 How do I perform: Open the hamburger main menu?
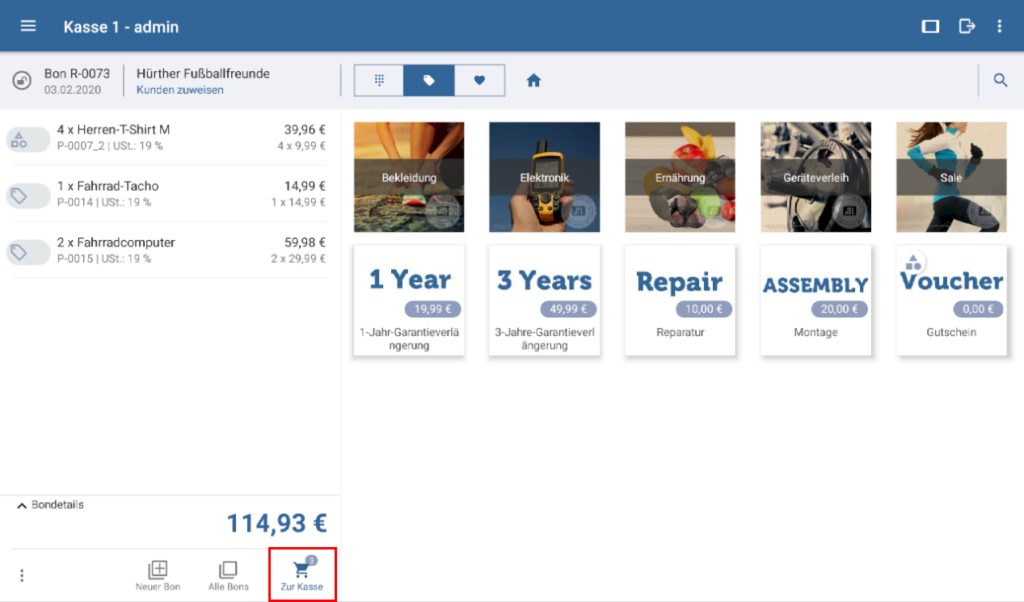coord(28,27)
